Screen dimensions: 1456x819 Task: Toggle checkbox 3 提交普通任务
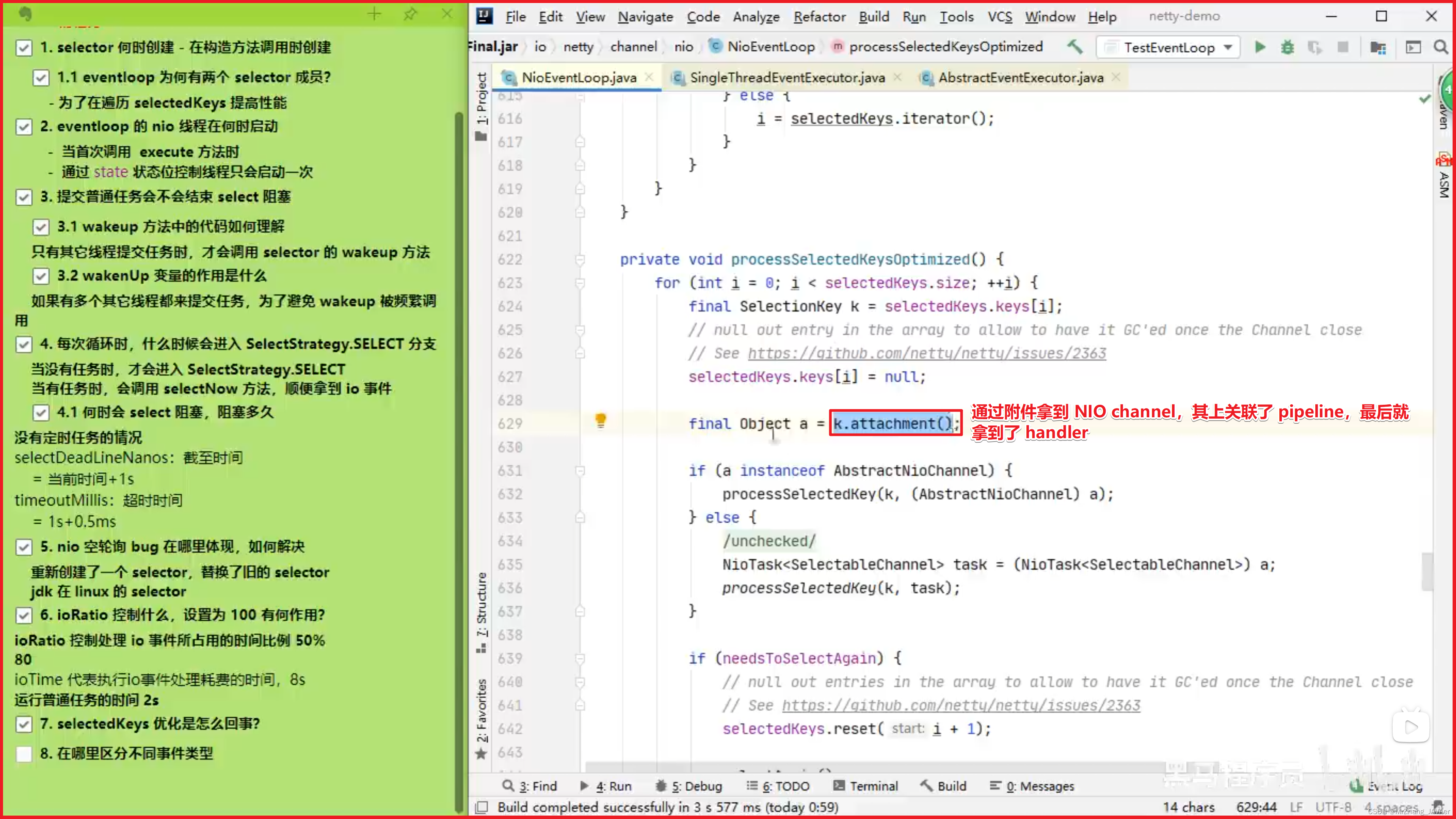tap(24, 197)
